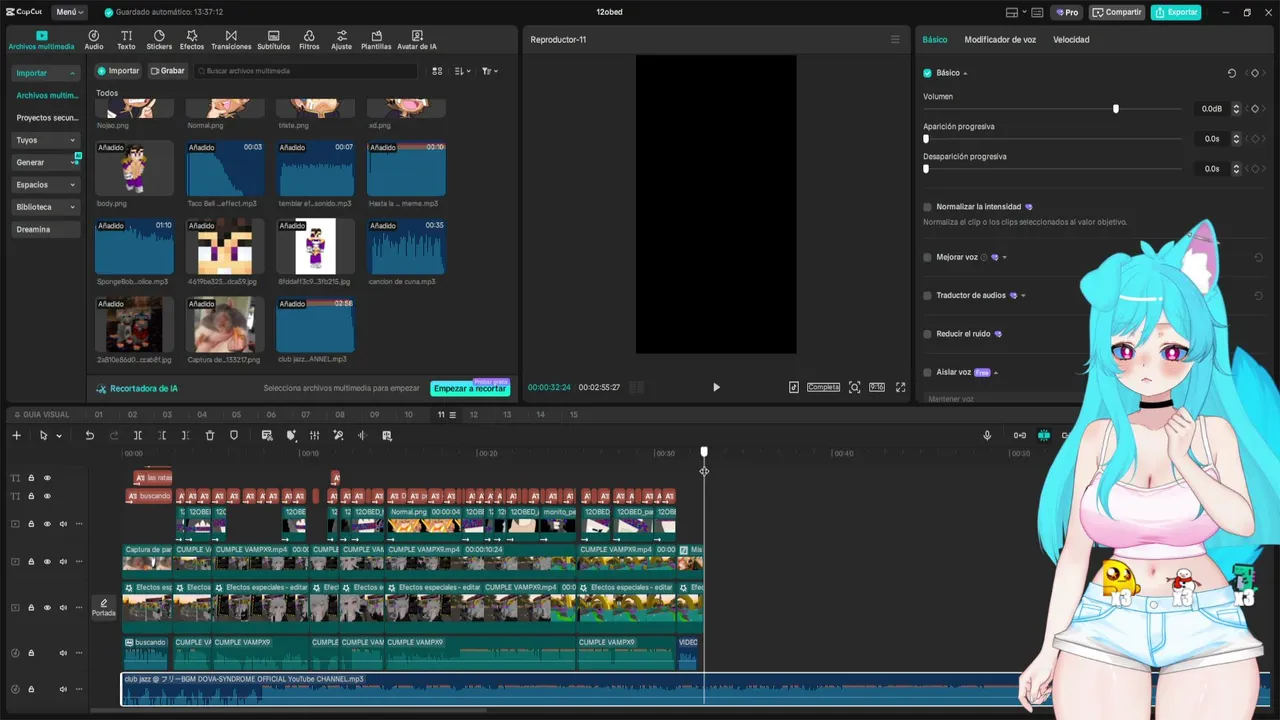Expand the Importar sidebar section
1280x720 pixels.
tap(45, 73)
